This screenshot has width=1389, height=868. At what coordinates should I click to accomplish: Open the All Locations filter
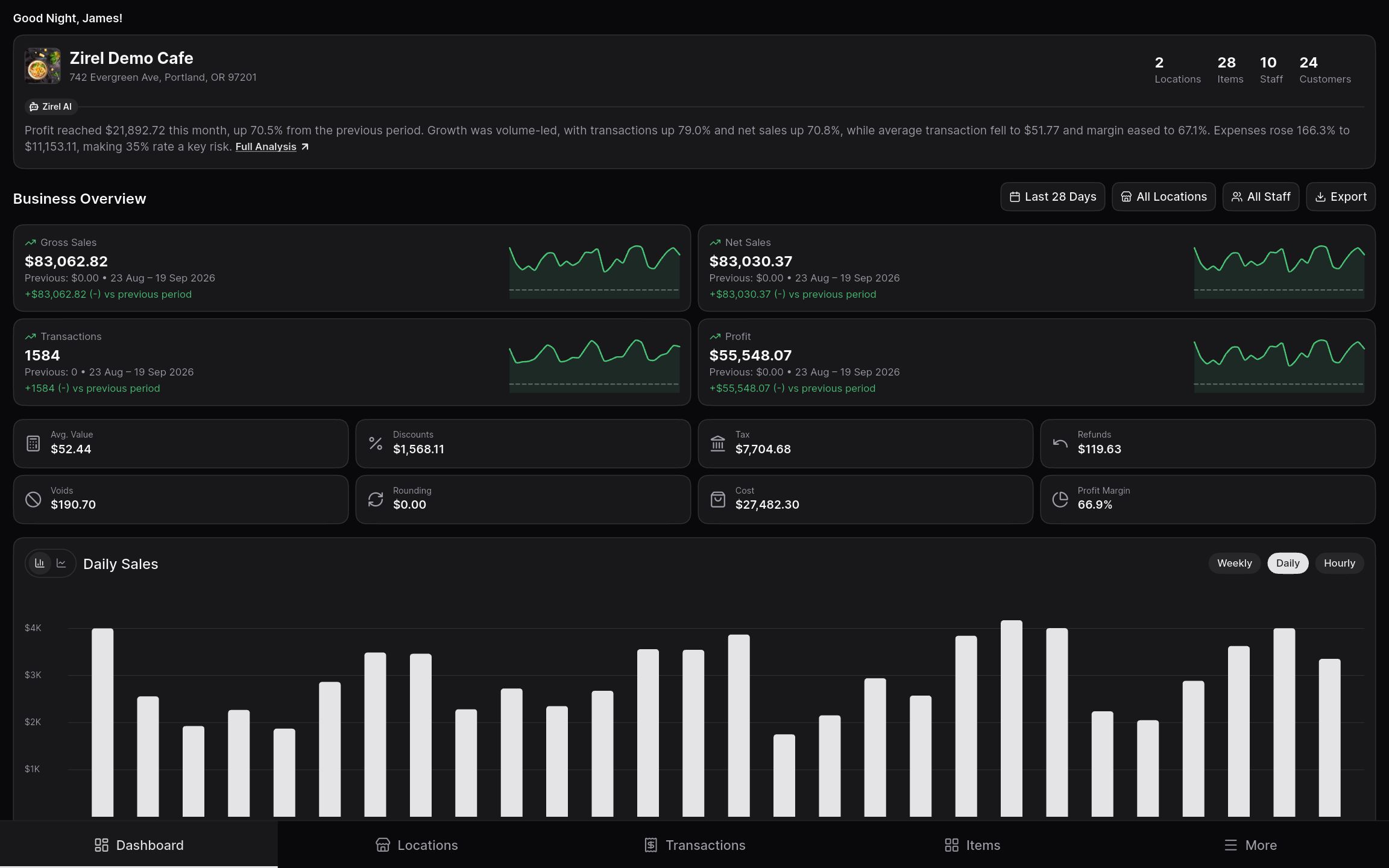click(1164, 197)
